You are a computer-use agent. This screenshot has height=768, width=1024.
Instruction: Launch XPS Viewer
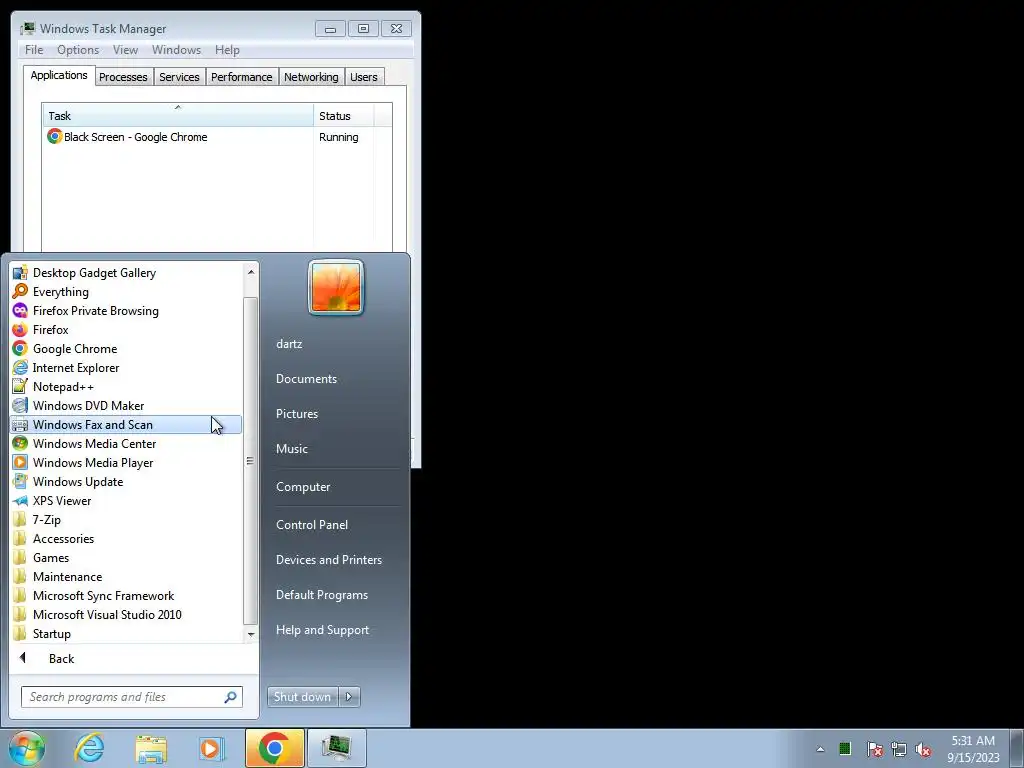126,500
